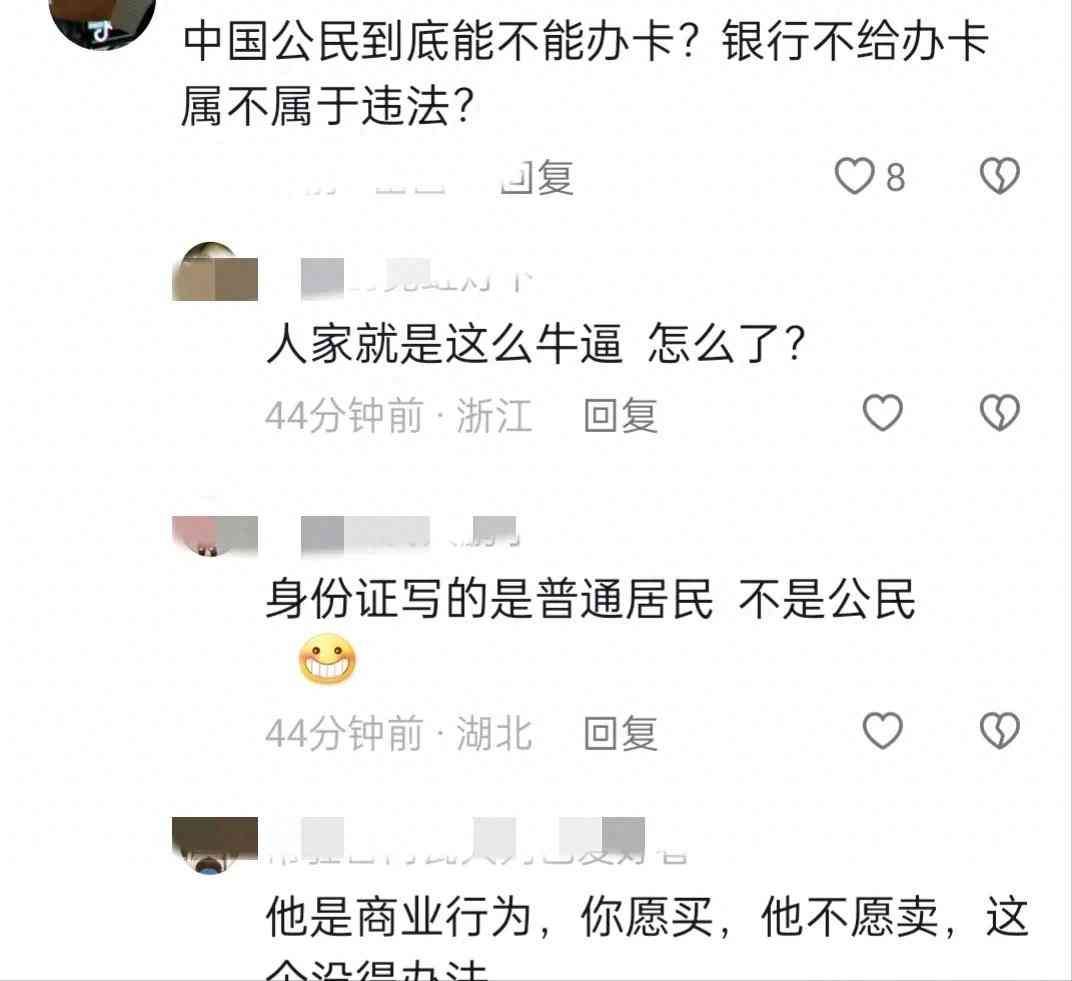Tap username above 人家就是这么牛逼 comment
1072x981 pixels.
pos(416,279)
